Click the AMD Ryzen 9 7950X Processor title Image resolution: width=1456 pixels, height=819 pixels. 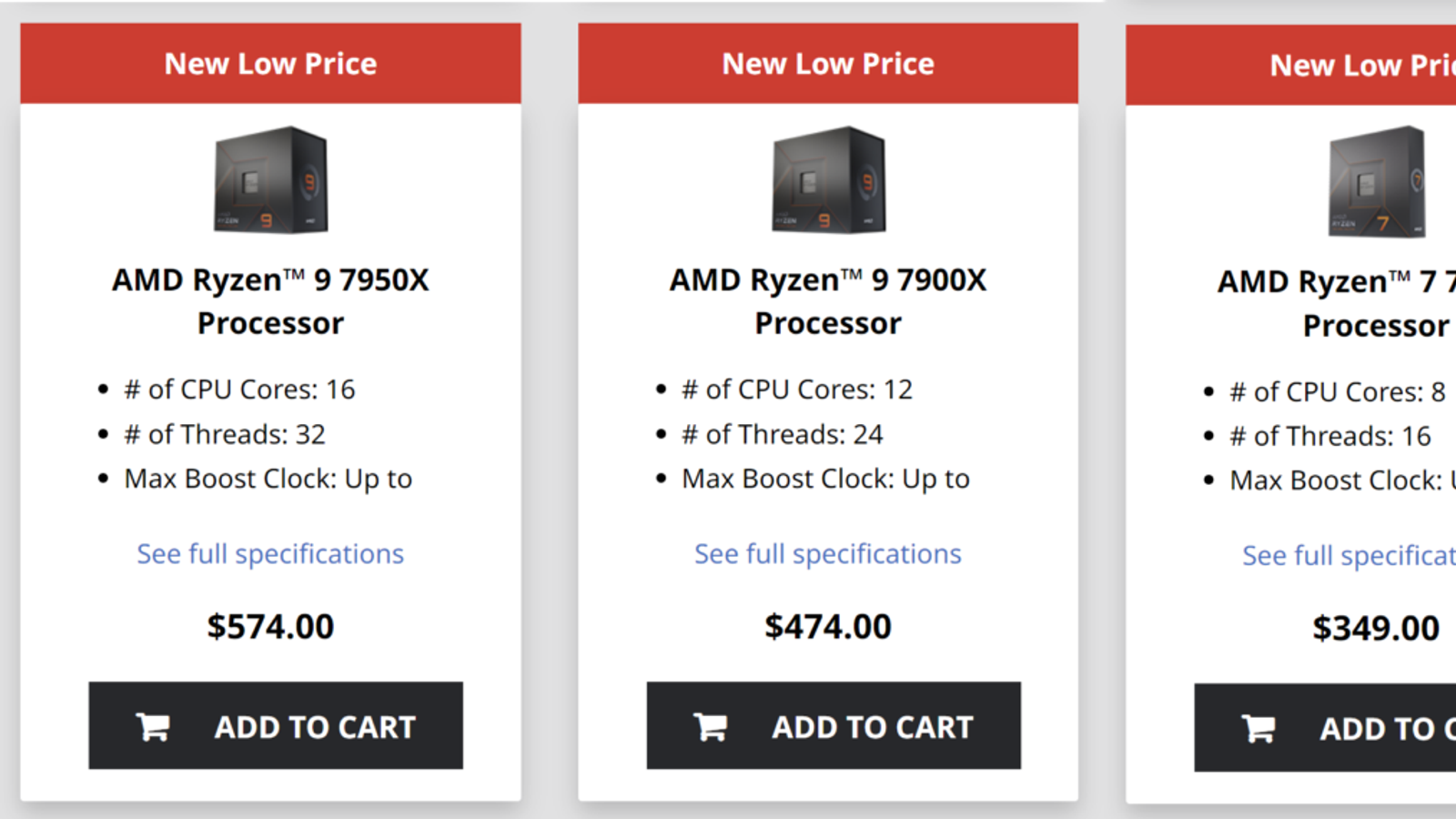coord(270,301)
